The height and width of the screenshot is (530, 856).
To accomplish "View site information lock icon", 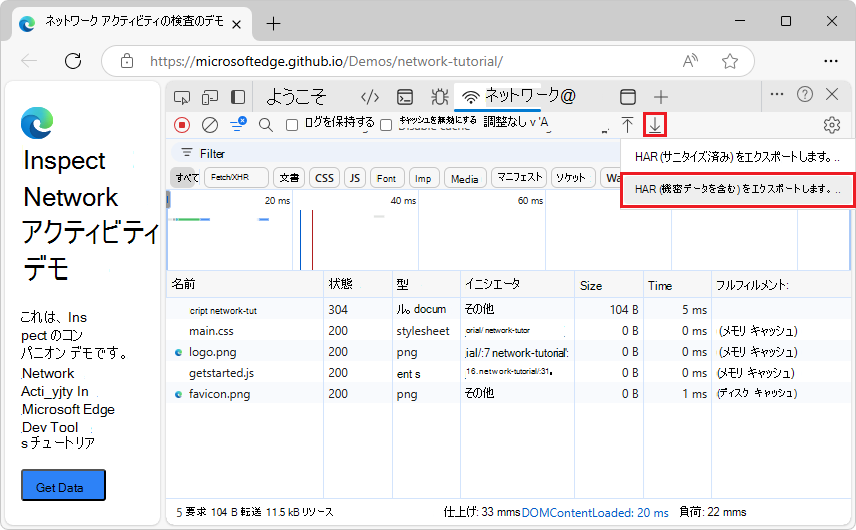I will tap(127, 61).
